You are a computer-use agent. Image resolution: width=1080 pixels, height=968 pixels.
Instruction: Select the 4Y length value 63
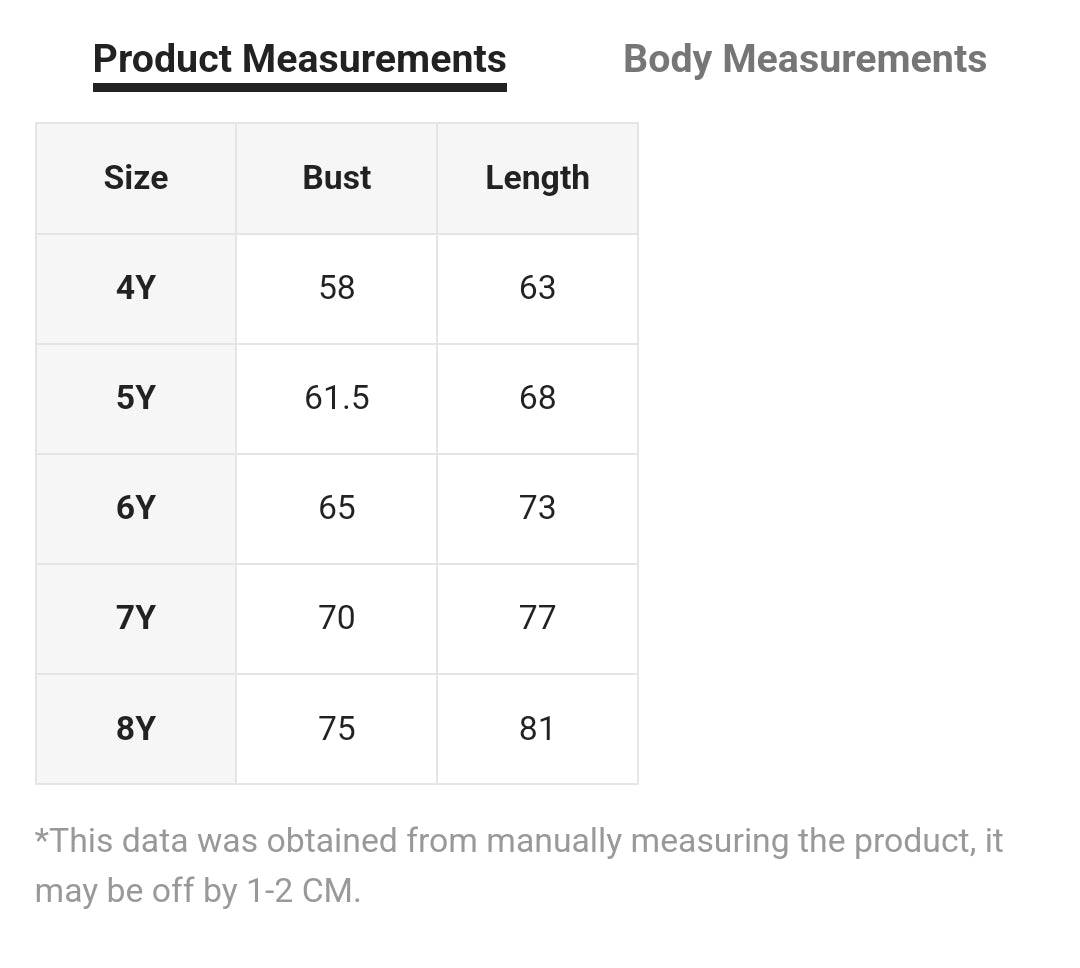pos(537,288)
